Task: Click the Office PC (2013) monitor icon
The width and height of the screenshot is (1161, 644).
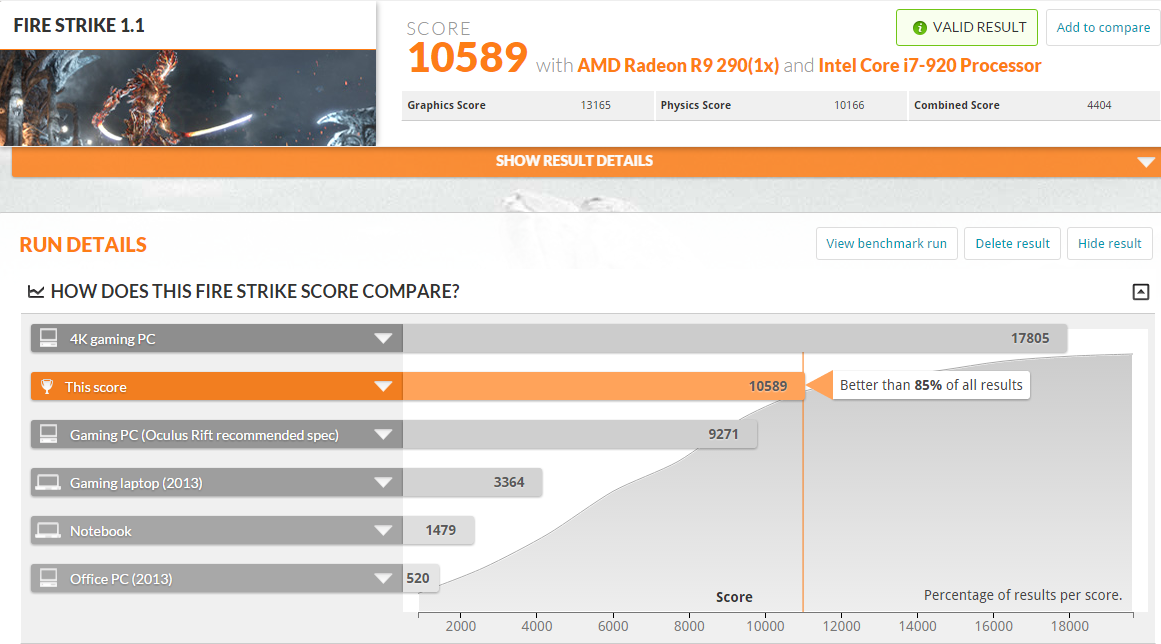Action: tap(49, 578)
